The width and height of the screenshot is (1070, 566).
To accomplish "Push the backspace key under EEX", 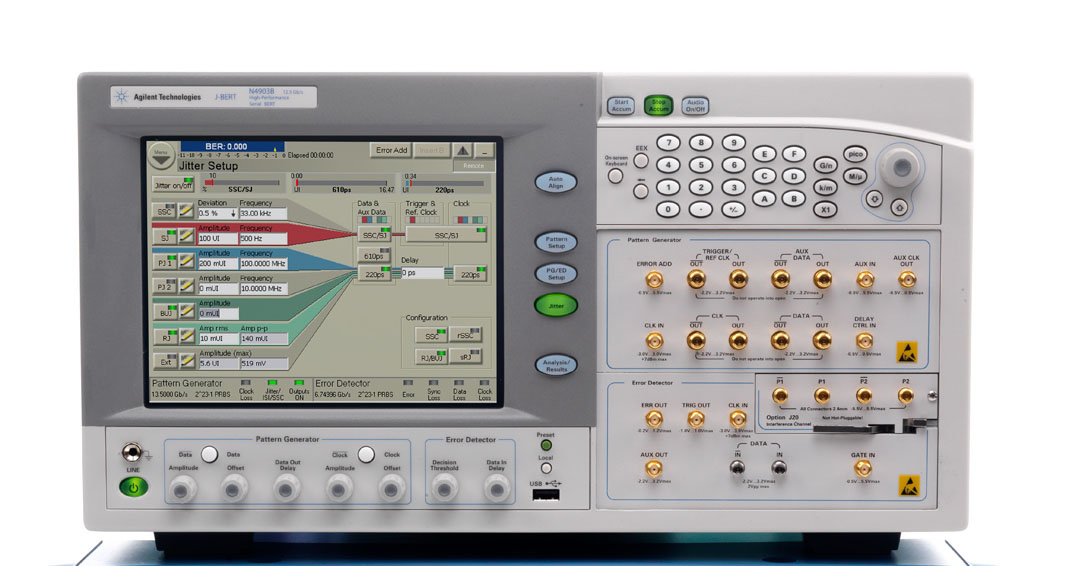I will [x=641, y=192].
